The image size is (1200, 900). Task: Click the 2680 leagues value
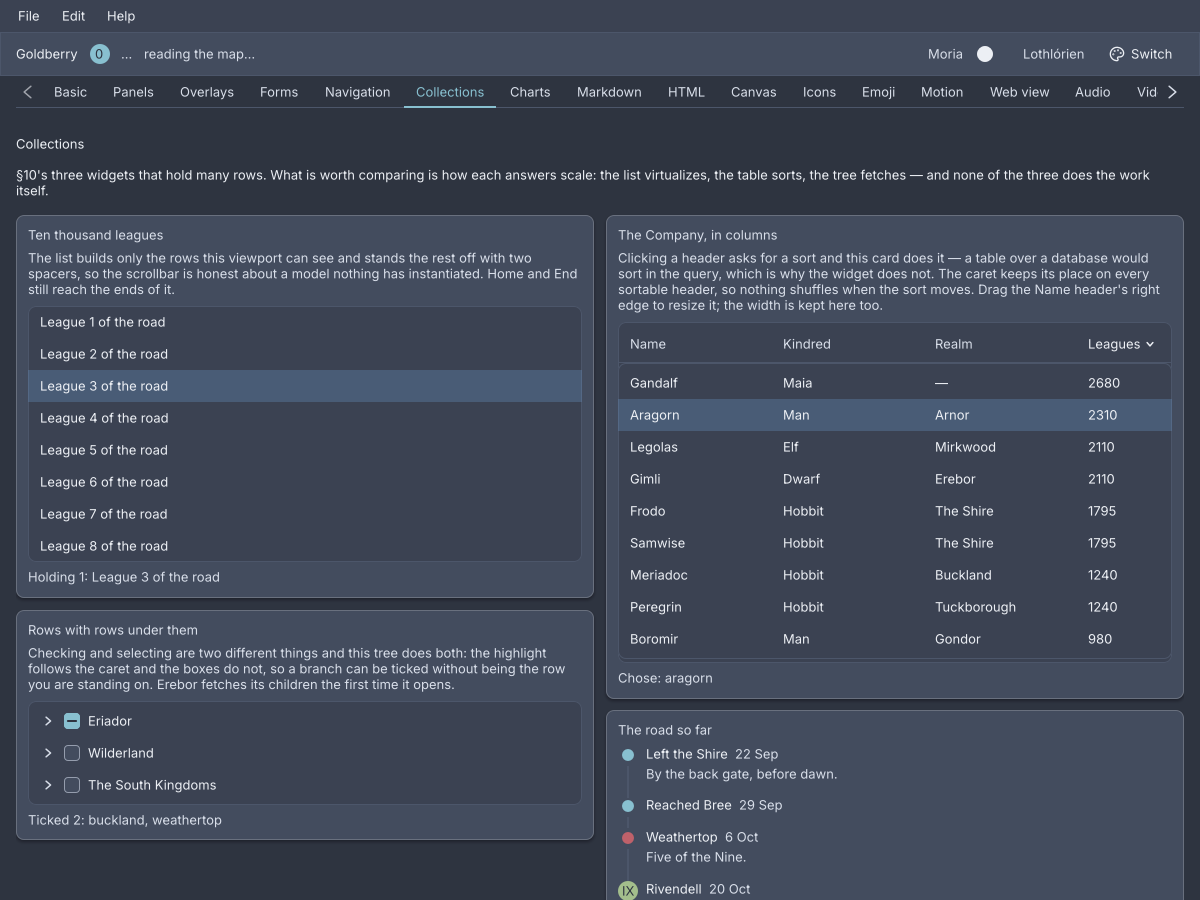click(1104, 383)
